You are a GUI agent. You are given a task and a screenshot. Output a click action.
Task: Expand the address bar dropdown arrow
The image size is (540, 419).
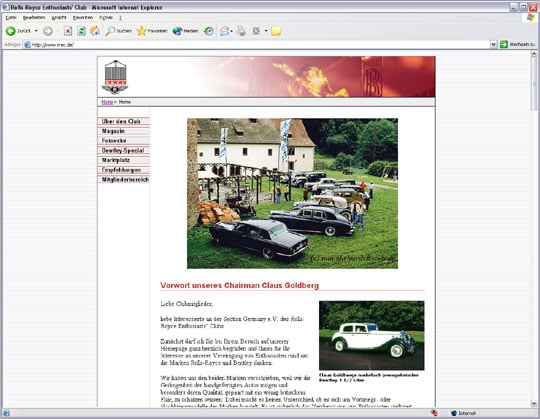pyautogui.click(x=493, y=44)
